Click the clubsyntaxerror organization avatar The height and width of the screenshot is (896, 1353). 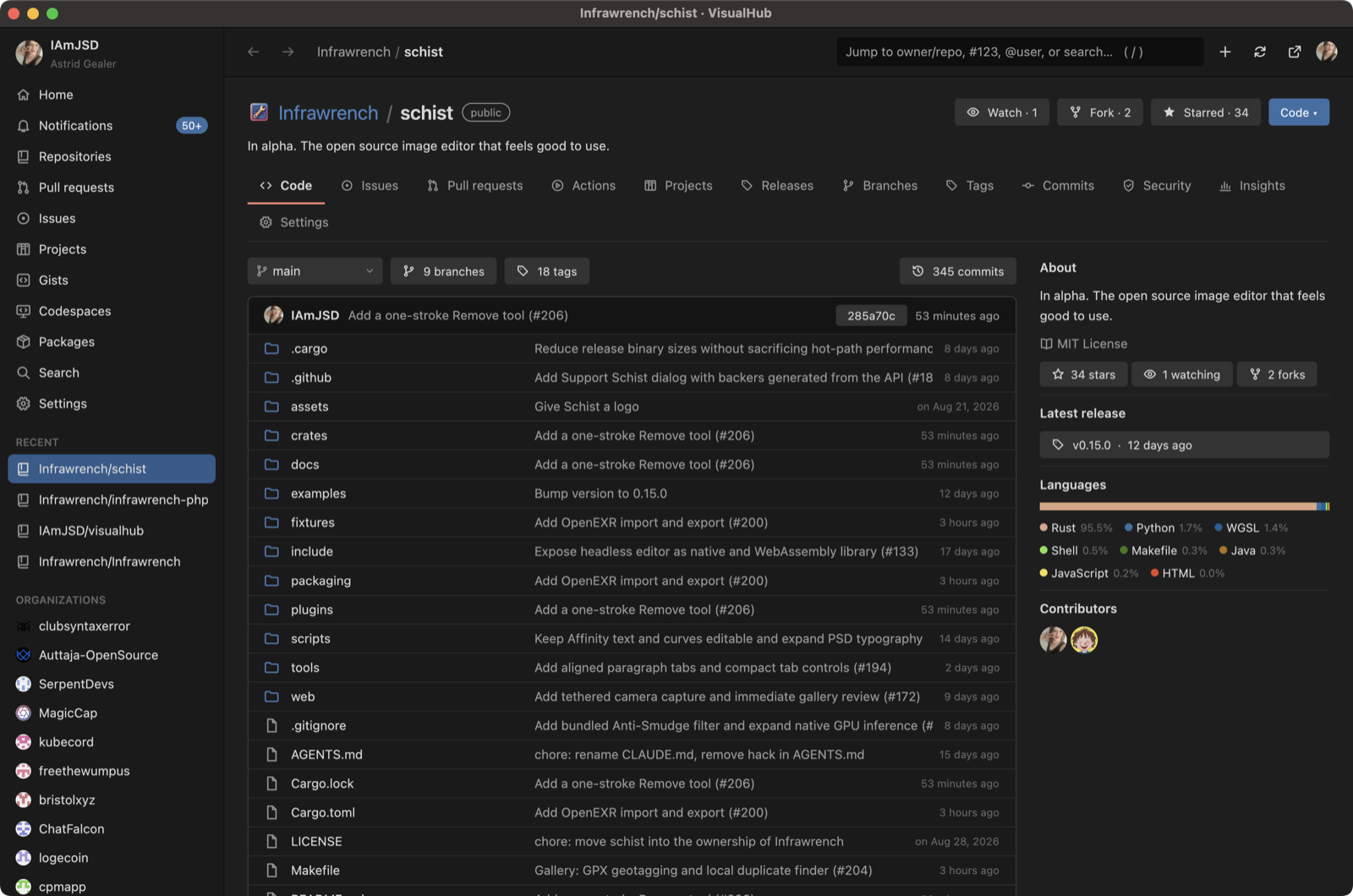pyautogui.click(x=24, y=626)
